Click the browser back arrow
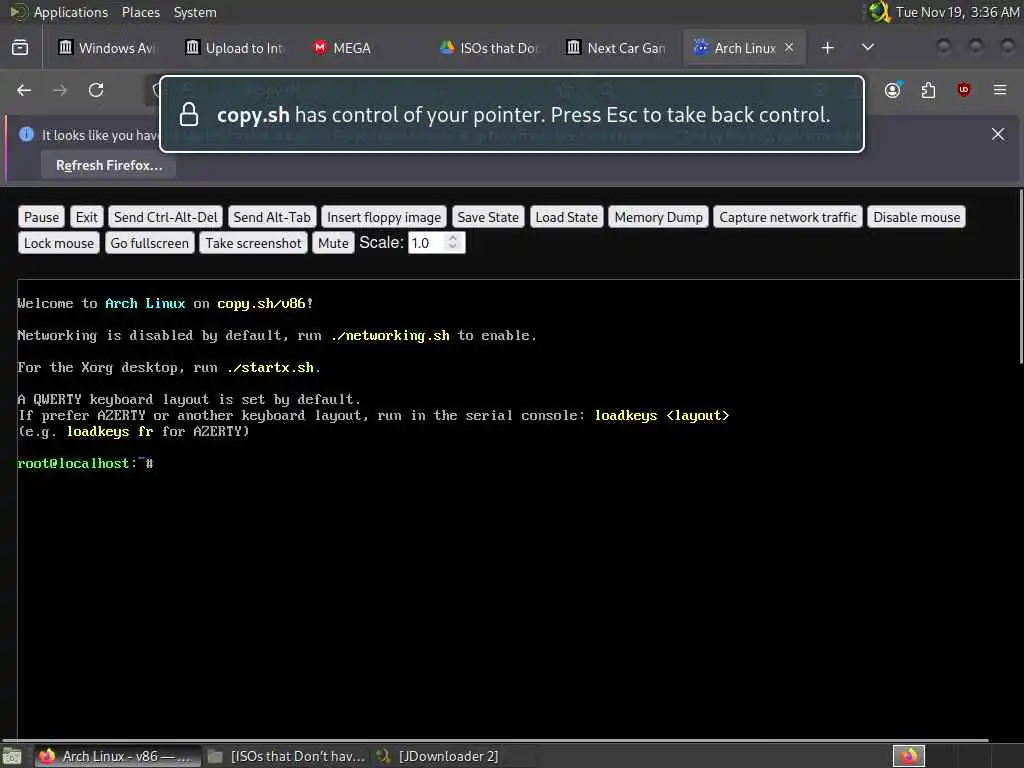 24,90
